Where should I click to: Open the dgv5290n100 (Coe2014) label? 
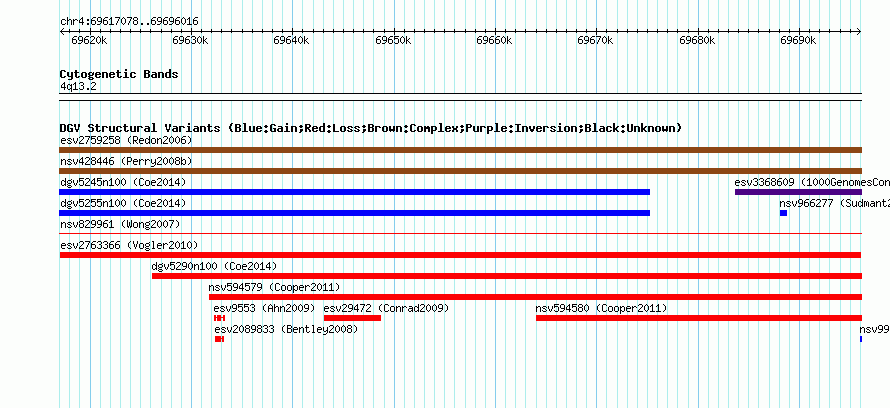click(215, 266)
